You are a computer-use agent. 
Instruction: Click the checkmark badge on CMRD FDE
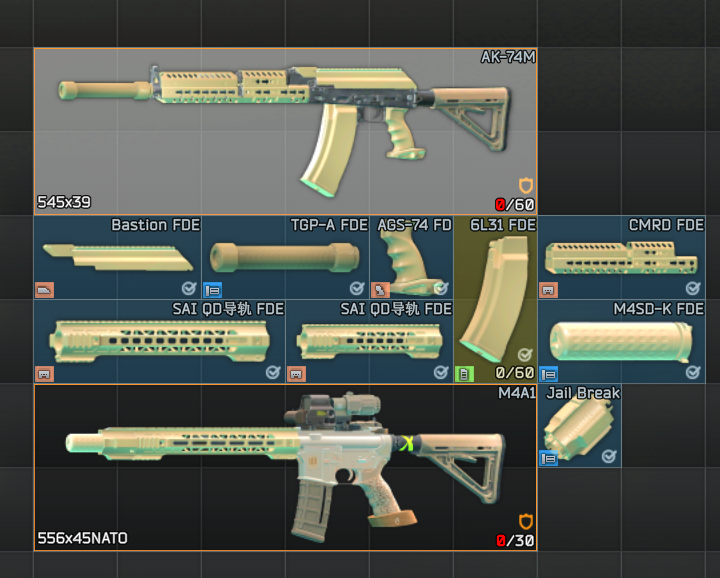[693, 289]
